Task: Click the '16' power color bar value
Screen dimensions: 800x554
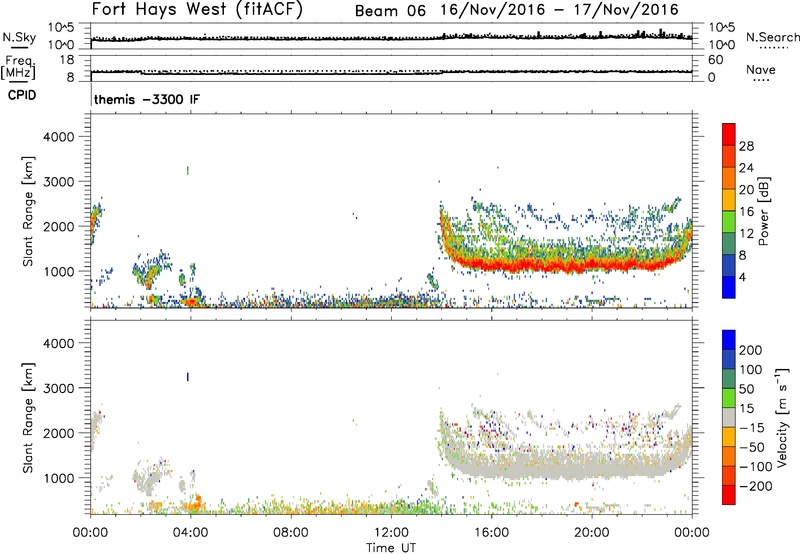Action: pos(746,212)
